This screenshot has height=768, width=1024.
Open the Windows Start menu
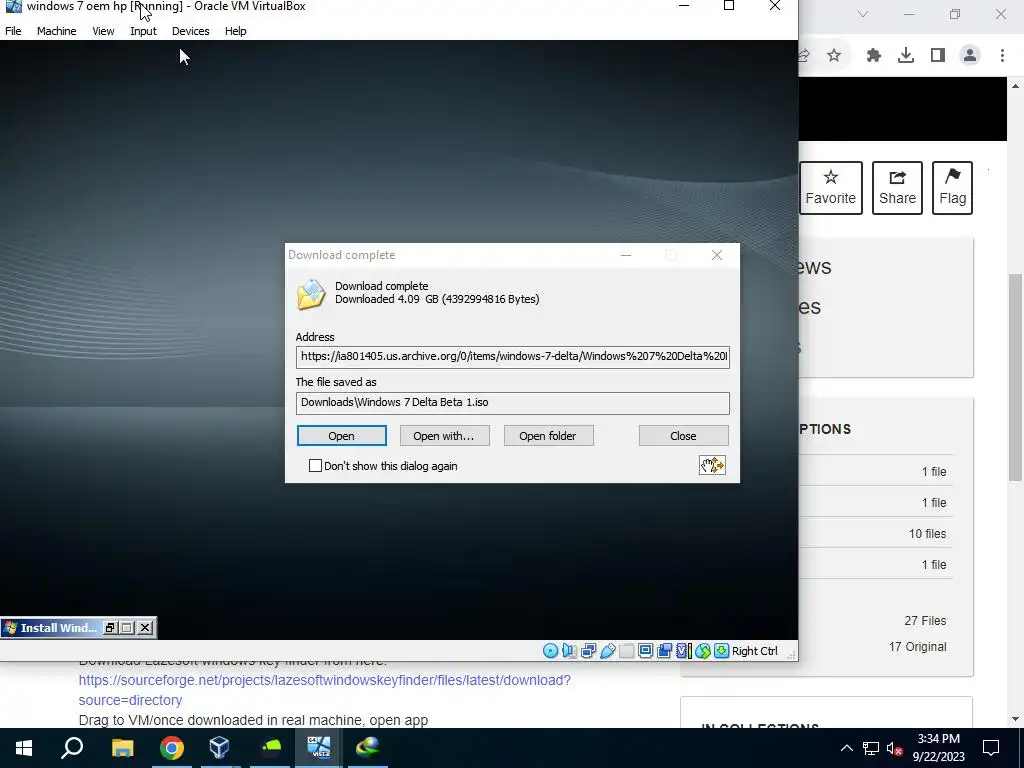tap(24, 748)
